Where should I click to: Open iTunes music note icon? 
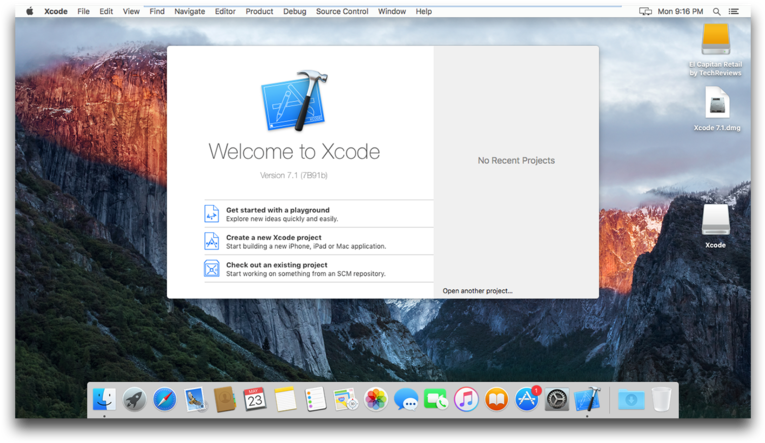[x=466, y=400]
